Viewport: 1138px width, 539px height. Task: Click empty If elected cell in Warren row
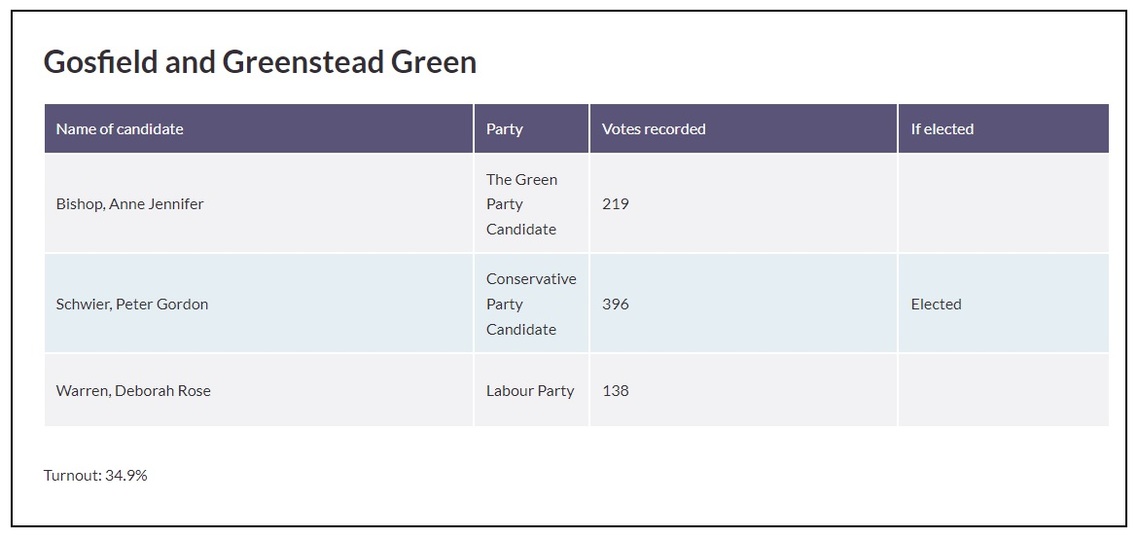1002,391
